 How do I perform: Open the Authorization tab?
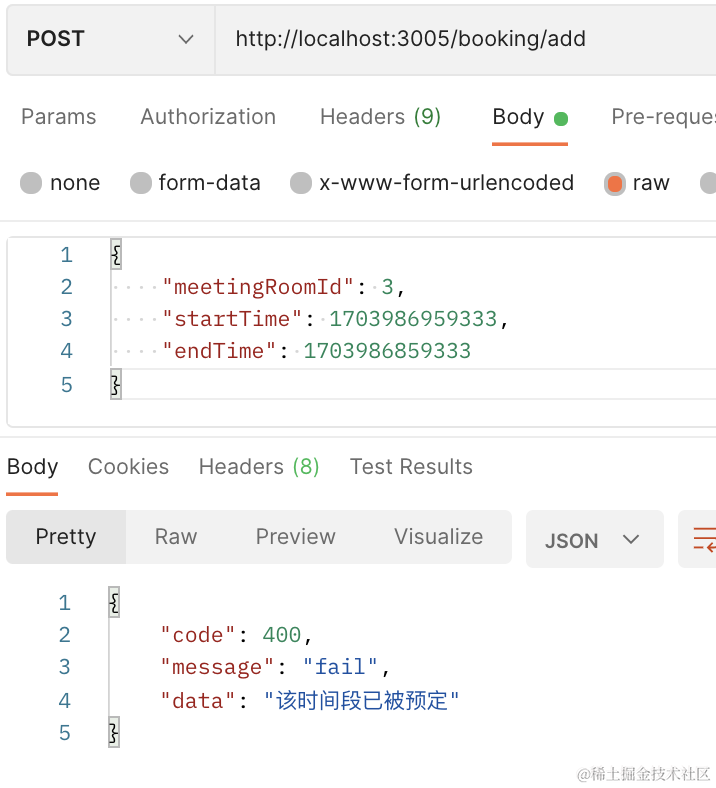208,117
